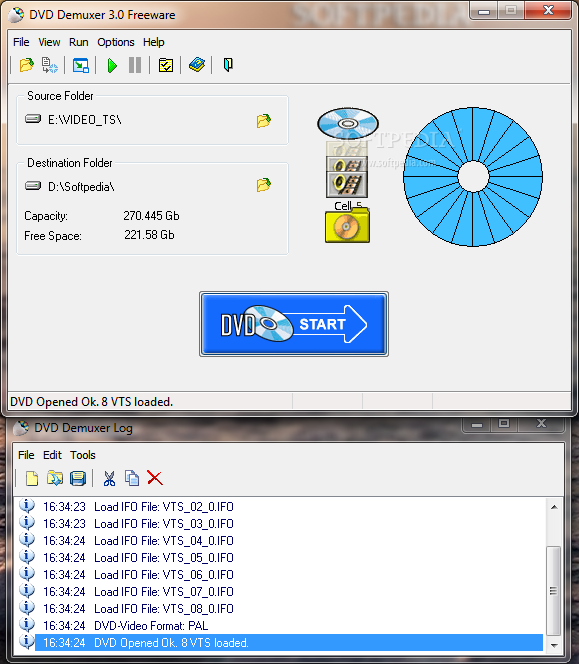Click log scrollbar up arrow
The image size is (579, 664).
click(x=554, y=507)
